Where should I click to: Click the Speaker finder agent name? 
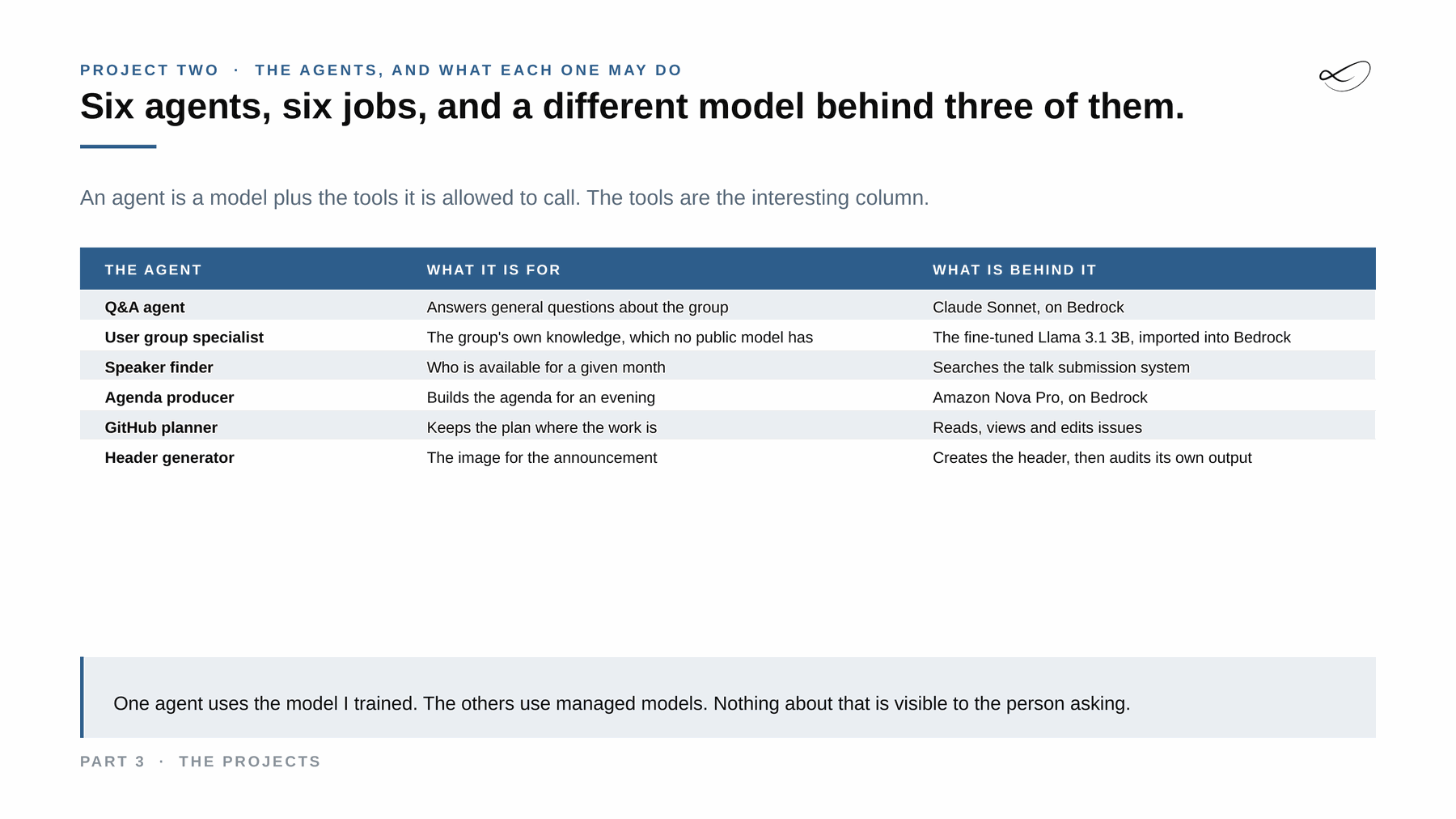[159, 367]
